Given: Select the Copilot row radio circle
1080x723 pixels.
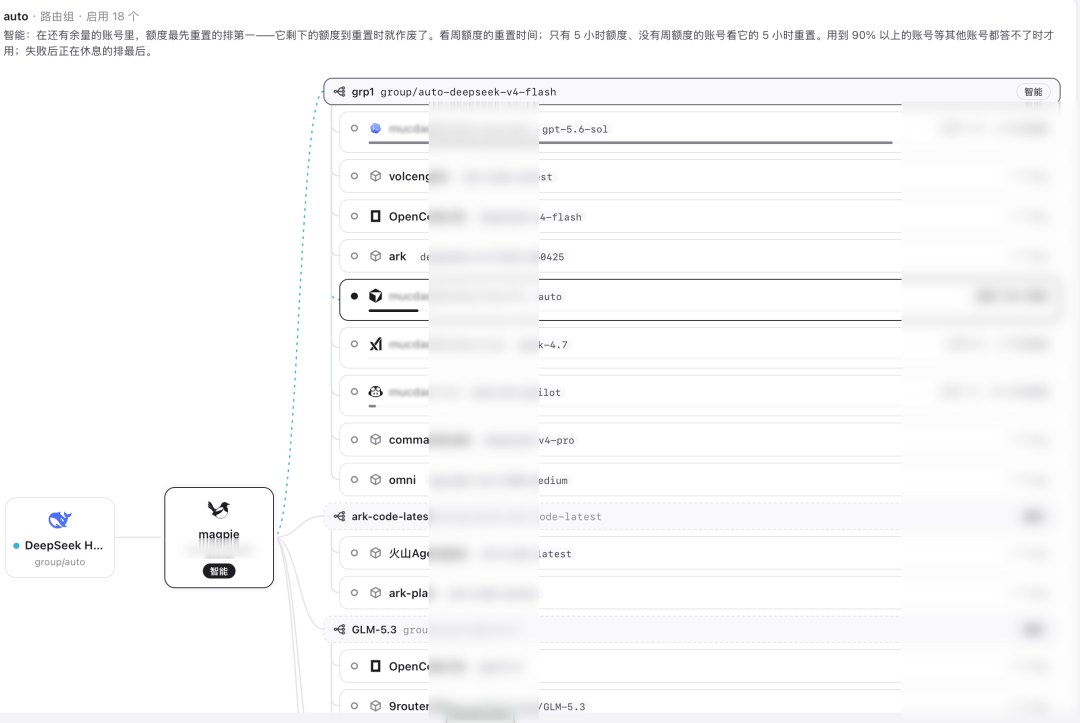Looking at the screenshot, I should pyautogui.click(x=354, y=392).
